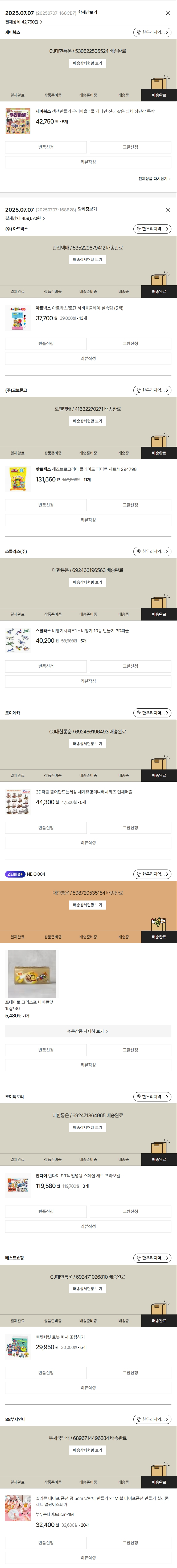Open the 우리마을 book product thumbnail
Viewport: 177px width, 1568px height.
click(18, 121)
